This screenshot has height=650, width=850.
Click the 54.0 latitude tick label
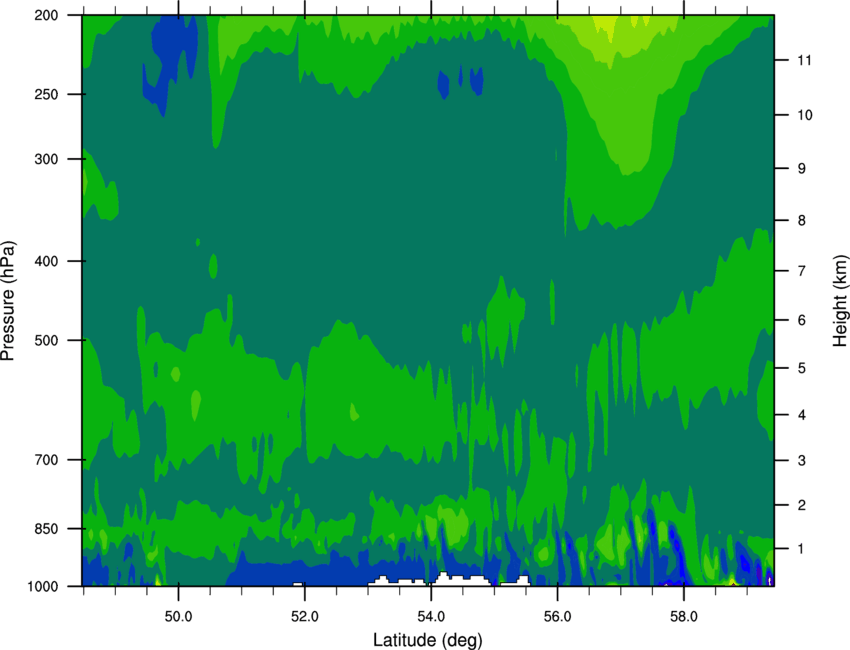pyautogui.click(x=432, y=617)
